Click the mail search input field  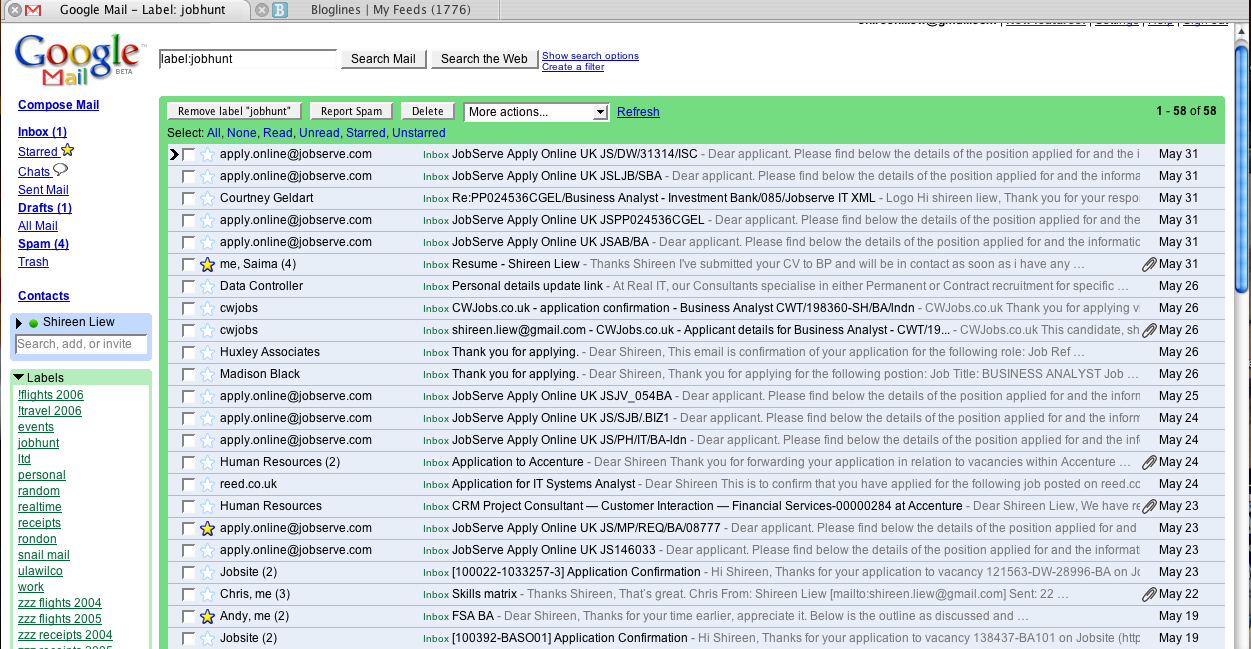click(248, 59)
